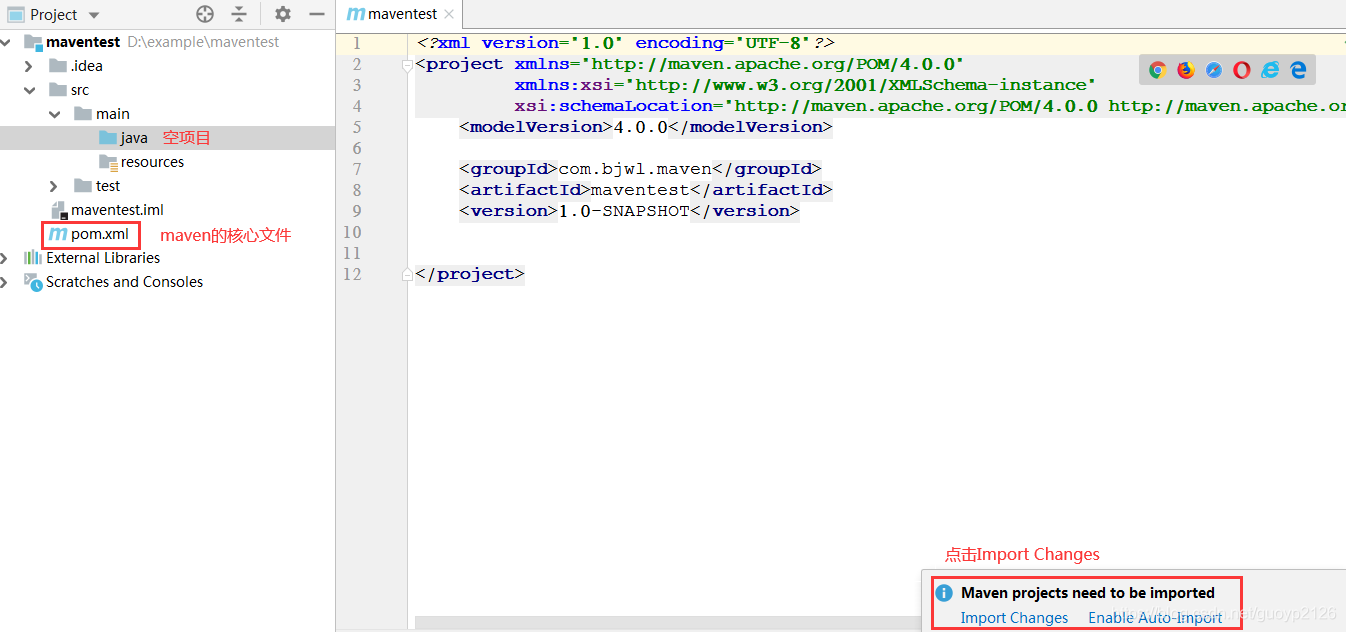Click line number 5 in gutter
The image size is (1346, 632).
pyautogui.click(x=357, y=127)
